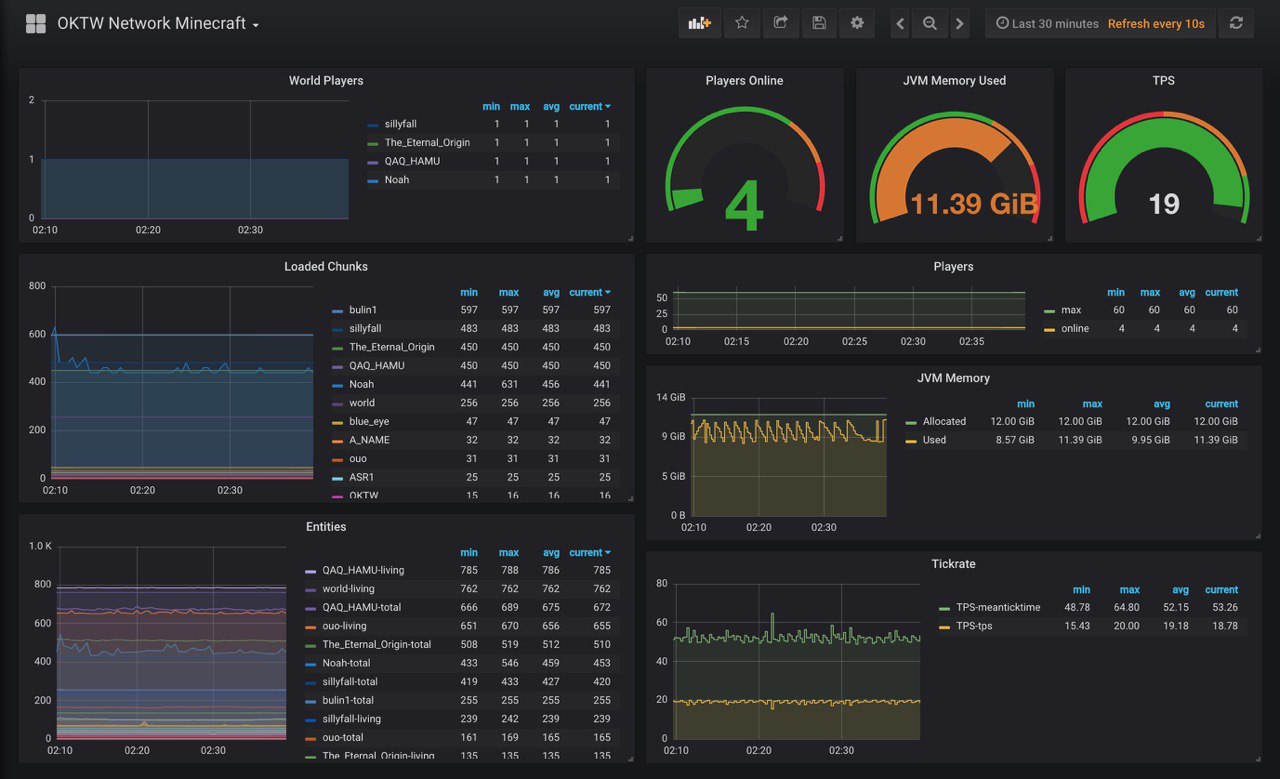This screenshot has width=1280, height=779.
Task: Open the dashboards grid icon beside the title
Action: [36, 23]
